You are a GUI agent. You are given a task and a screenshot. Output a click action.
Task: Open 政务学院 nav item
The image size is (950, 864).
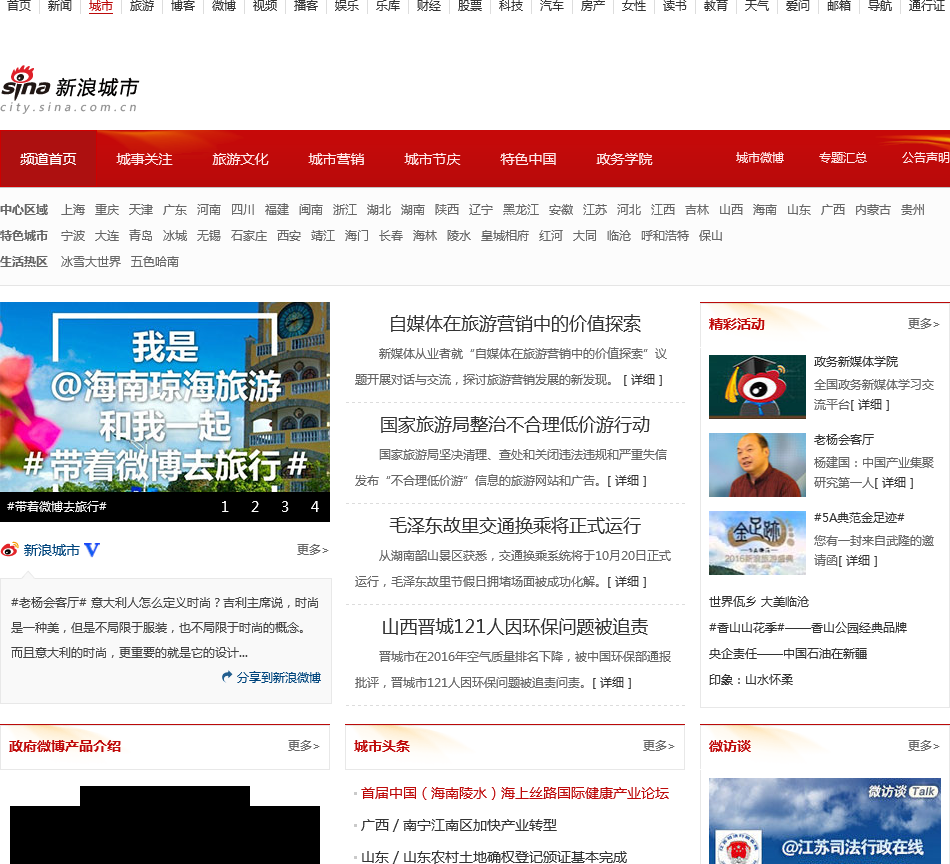tap(624, 159)
